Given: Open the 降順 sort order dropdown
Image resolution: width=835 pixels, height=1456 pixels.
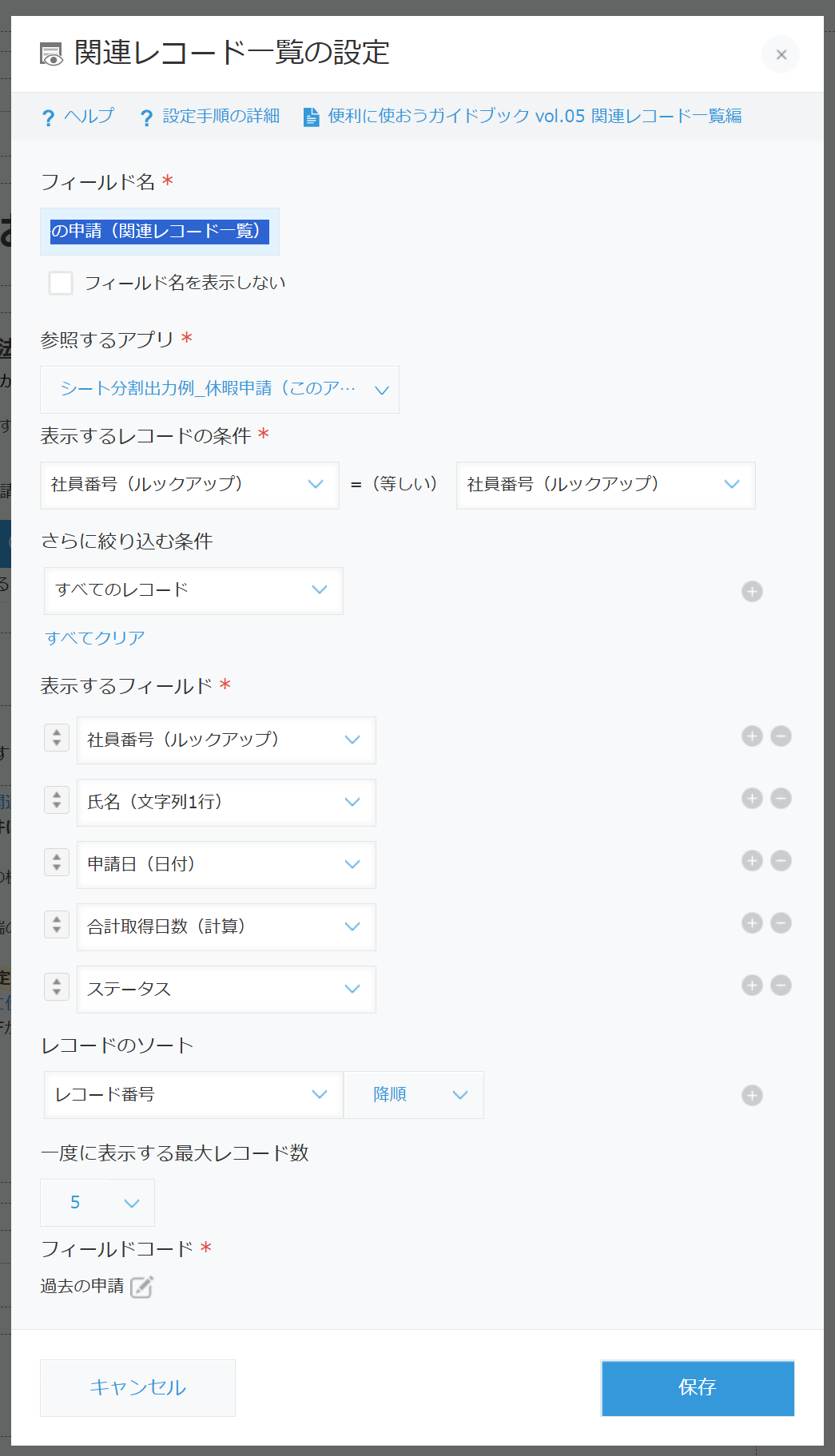Looking at the screenshot, I should coord(414,1095).
